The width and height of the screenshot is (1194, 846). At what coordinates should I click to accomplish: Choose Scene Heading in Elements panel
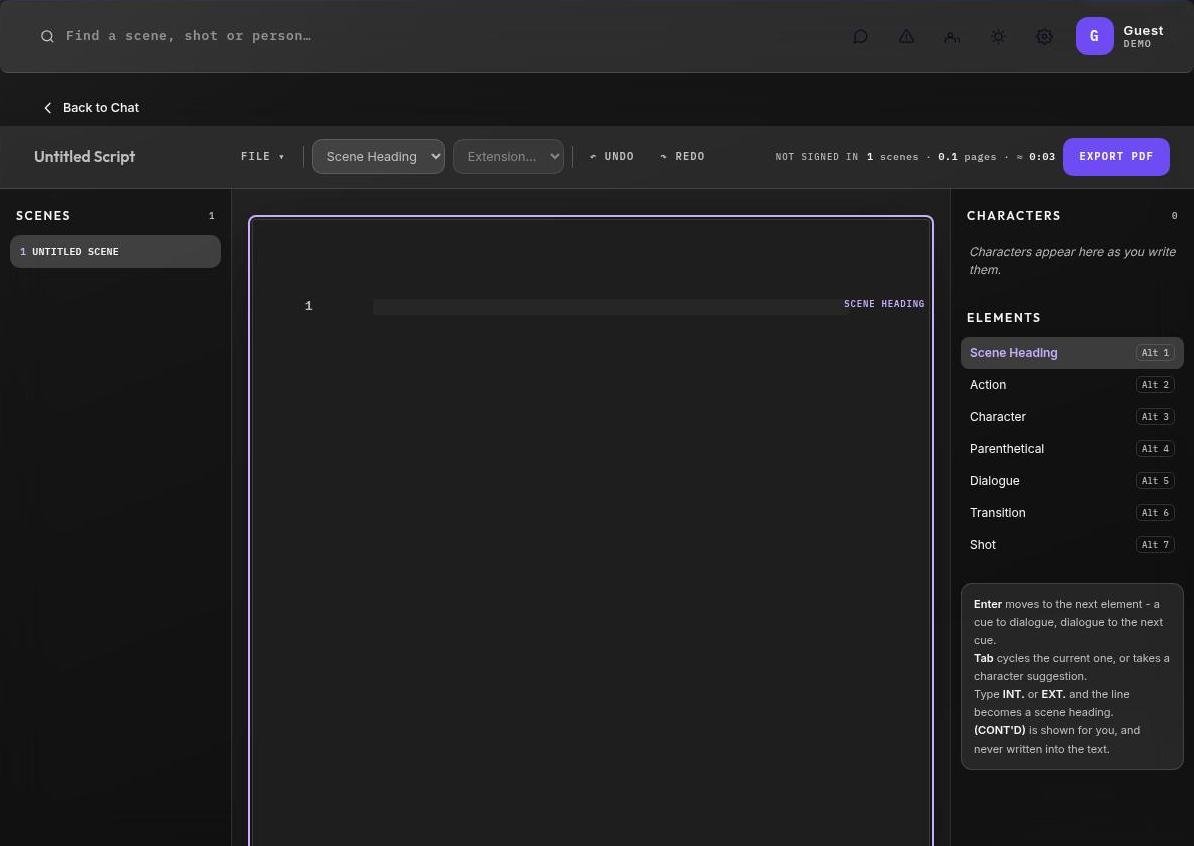coord(1072,353)
